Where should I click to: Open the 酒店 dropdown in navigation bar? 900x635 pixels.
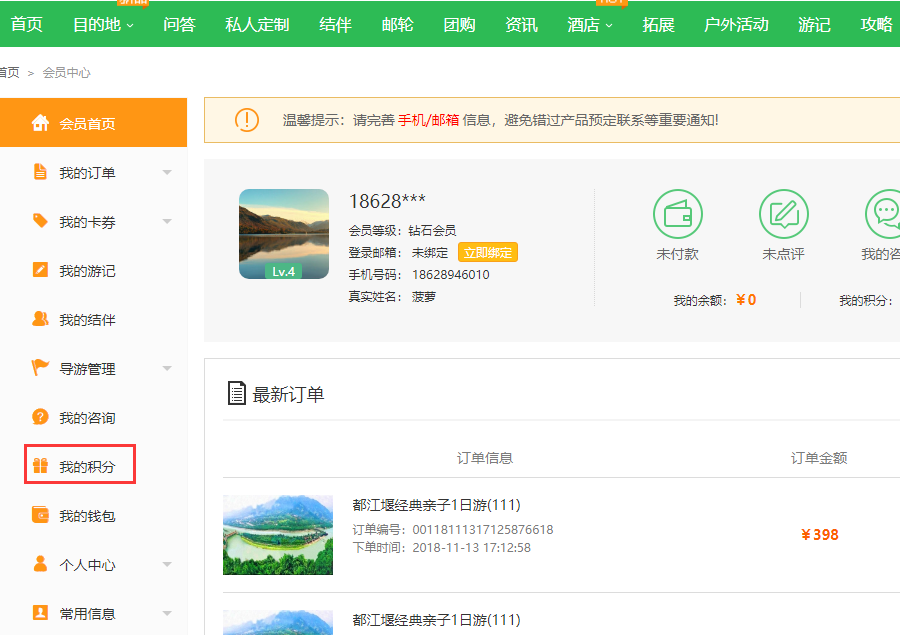click(590, 25)
